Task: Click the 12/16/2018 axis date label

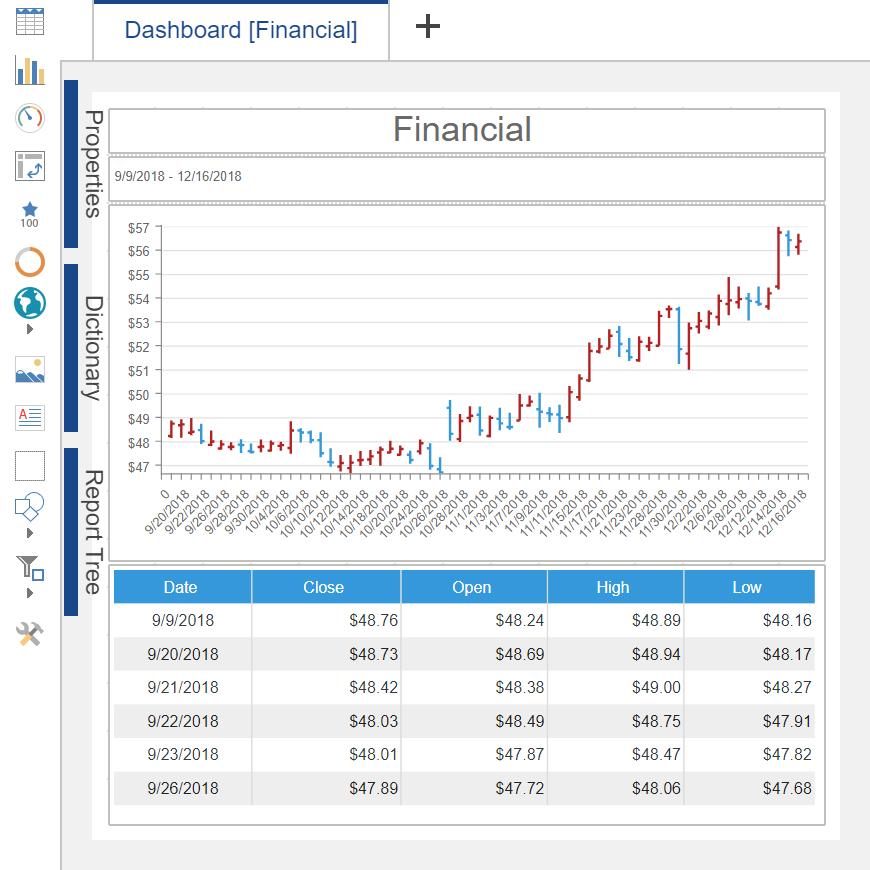Action: click(x=782, y=515)
